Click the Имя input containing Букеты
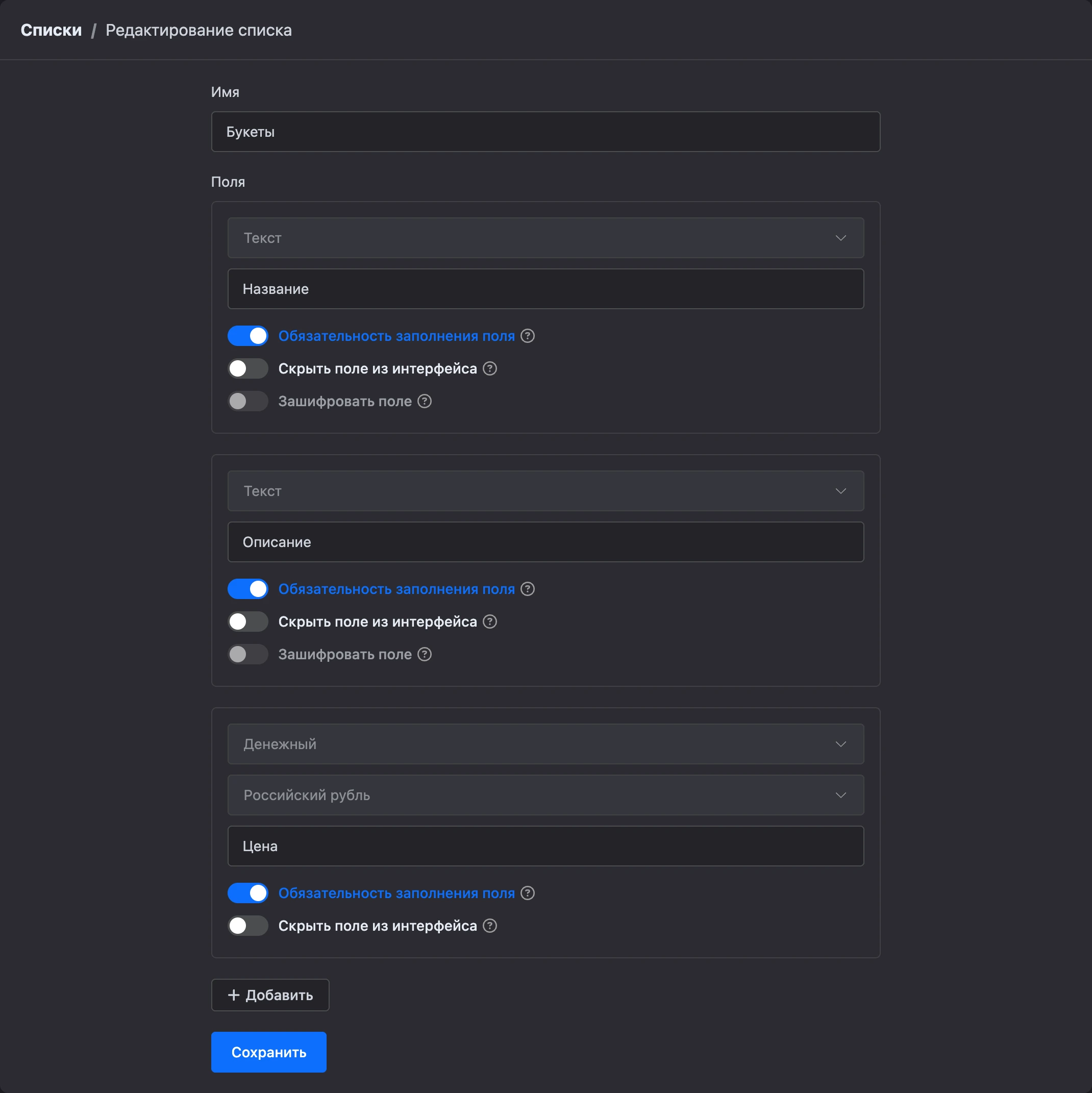Screen dimensions: 1092x1093 tap(545, 132)
